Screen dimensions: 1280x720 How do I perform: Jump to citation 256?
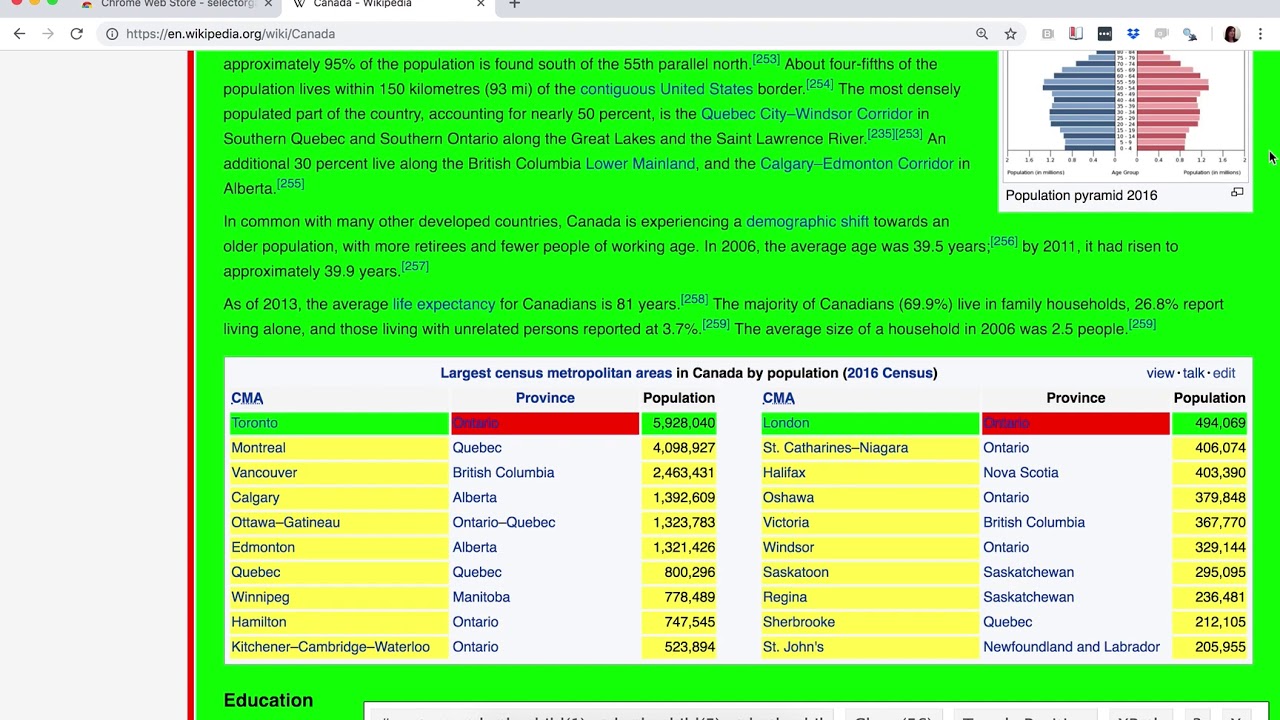1003,242
